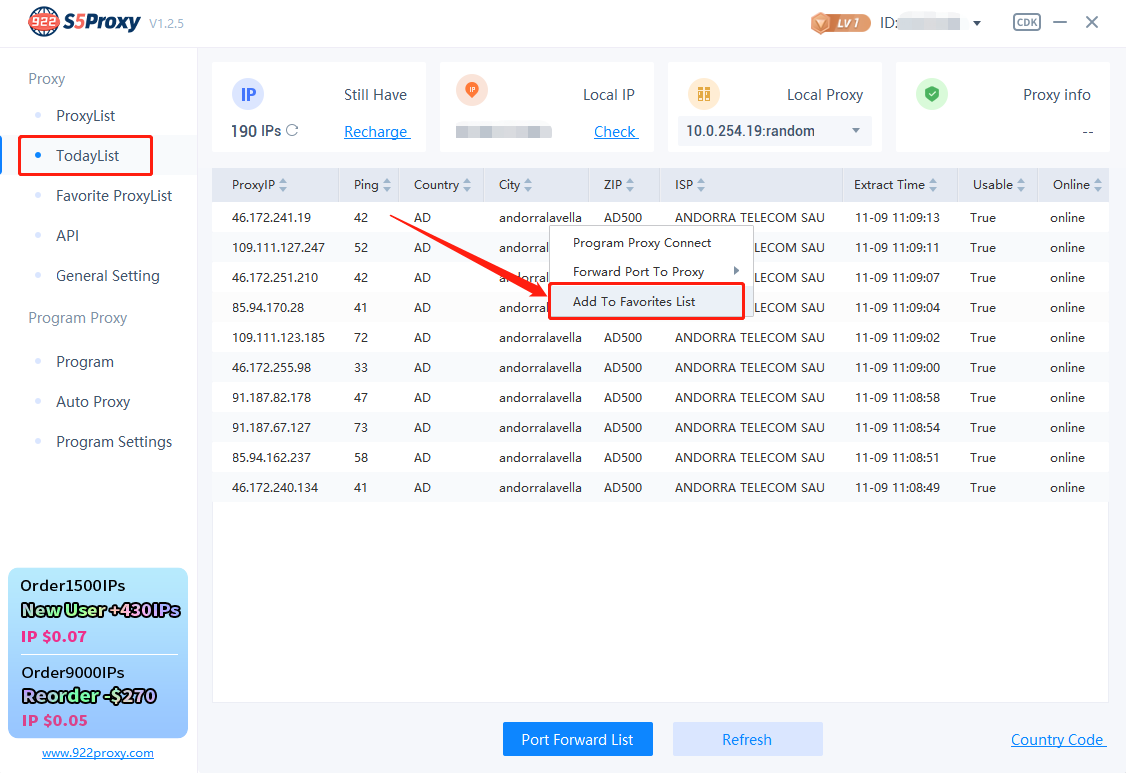Choose Add To Favorites List
The height and width of the screenshot is (773, 1126).
pyautogui.click(x=646, y=302)
